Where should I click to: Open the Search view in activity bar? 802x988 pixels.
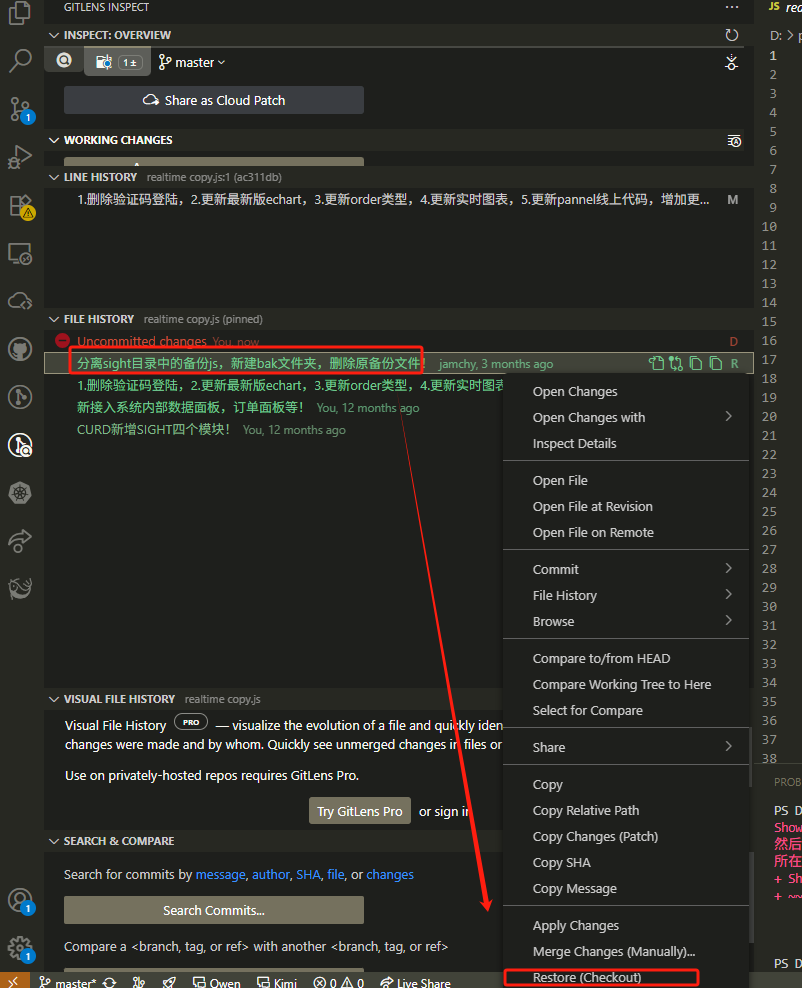click(x=20, y=61)
